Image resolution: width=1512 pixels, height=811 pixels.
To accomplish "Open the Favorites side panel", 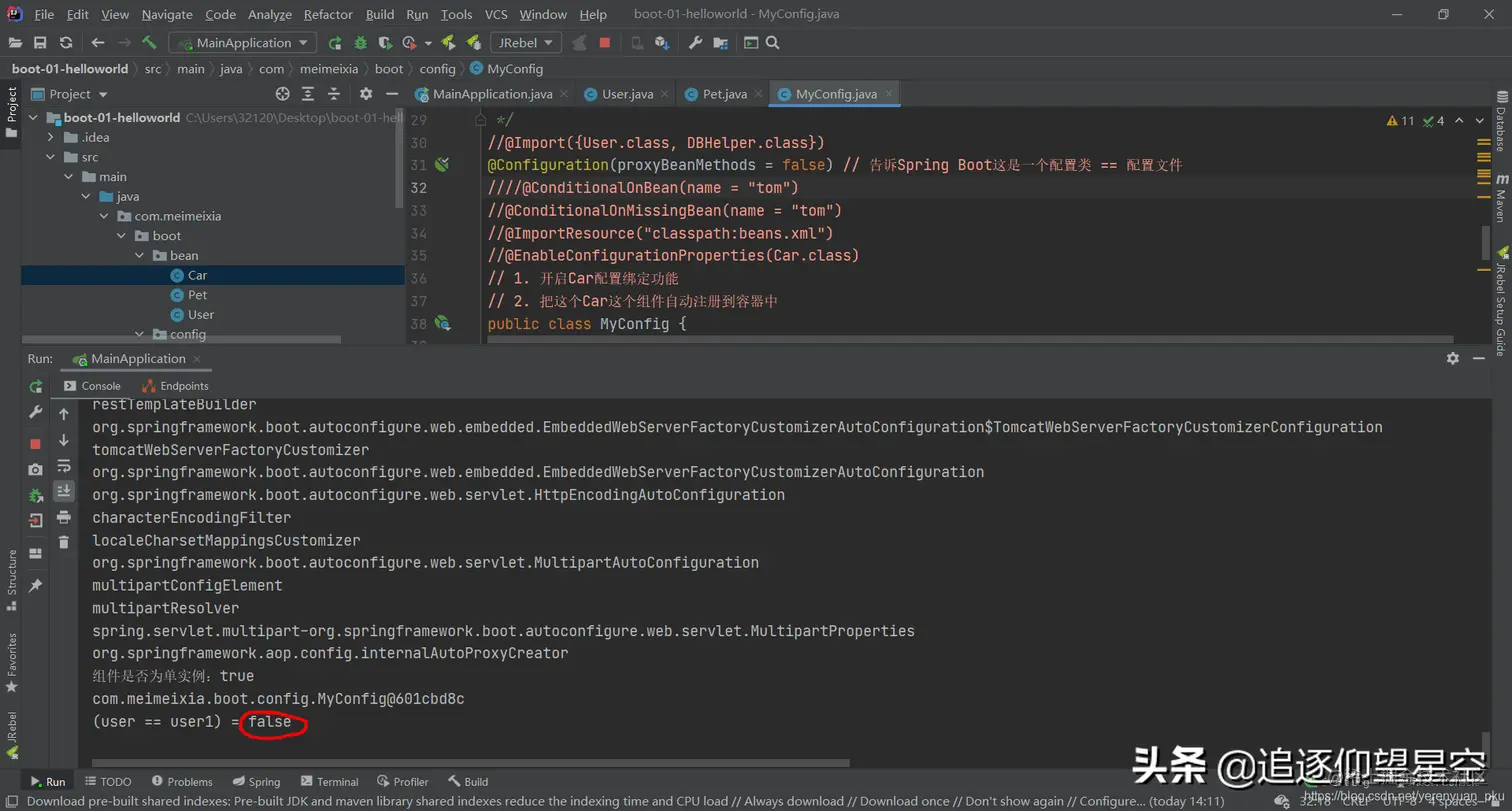I will [12, 663].
